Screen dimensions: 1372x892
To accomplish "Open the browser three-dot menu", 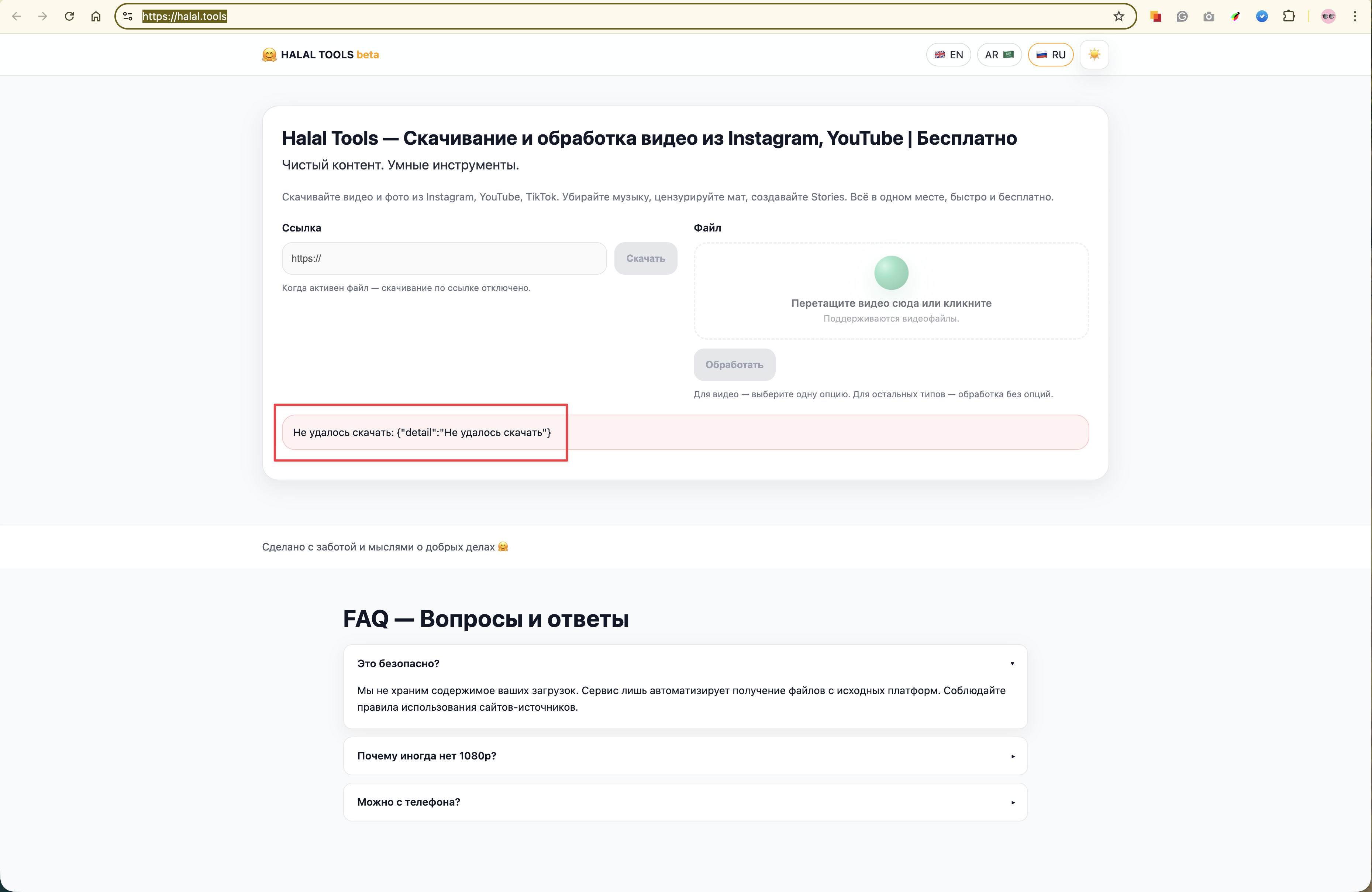I will tap(1355, 16).
